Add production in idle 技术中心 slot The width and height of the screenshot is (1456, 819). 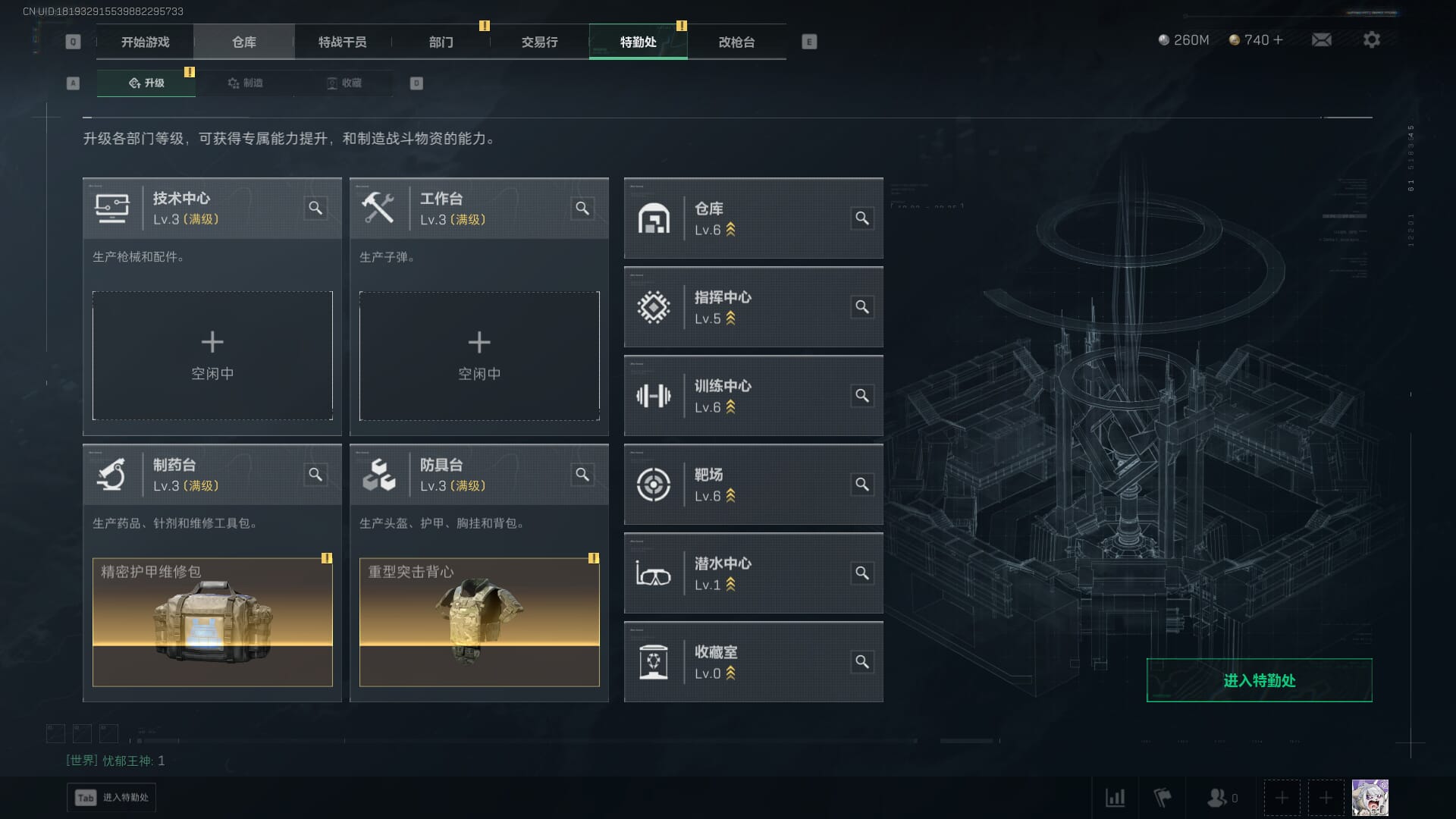pyautogui.click(x=212, y=356)
